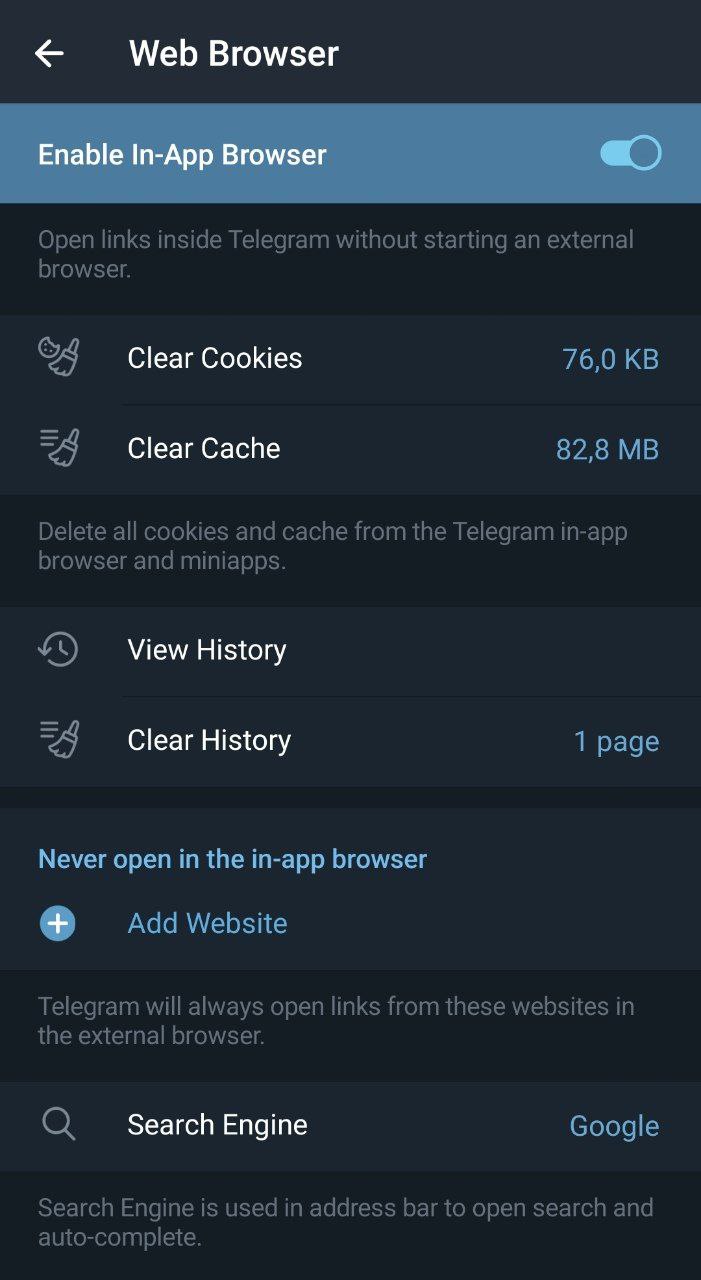Select the Clear Cache entry
The width and height of the screenshot is (701, 1280).
pos(204,448)
